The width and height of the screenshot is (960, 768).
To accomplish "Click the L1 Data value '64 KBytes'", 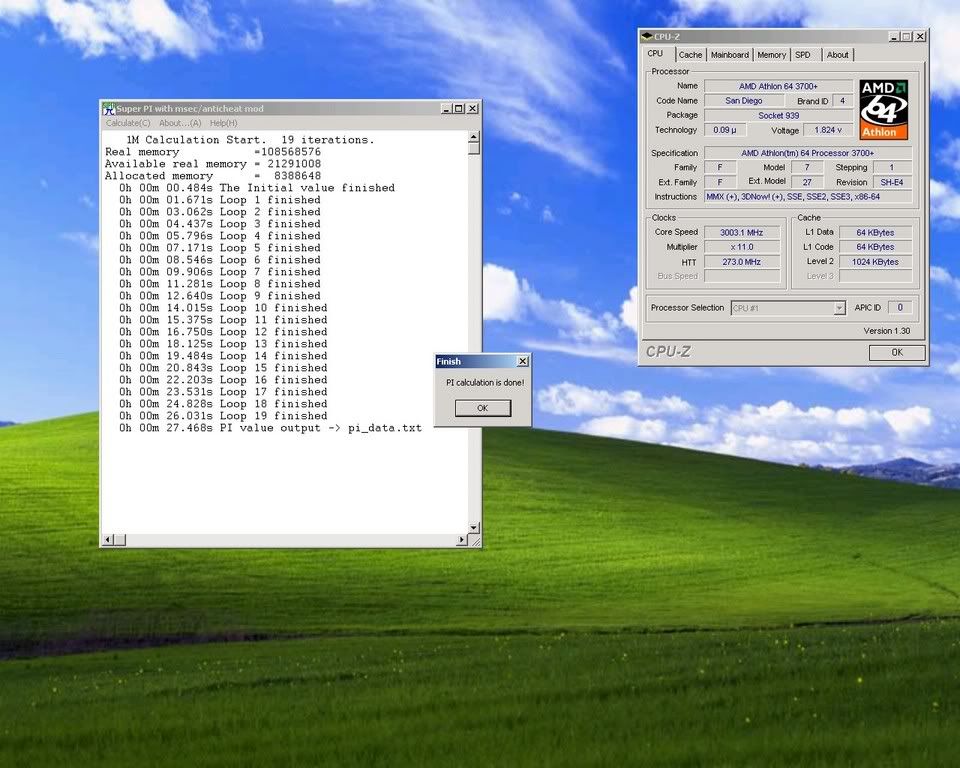I will 876,233.
